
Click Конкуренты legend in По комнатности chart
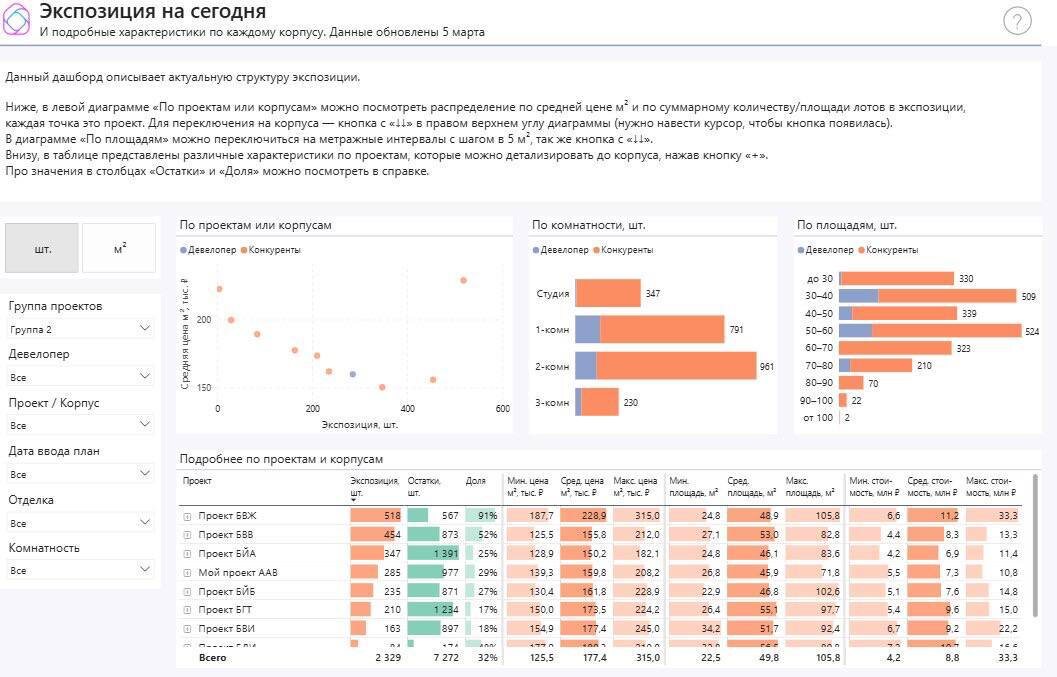[623, 249]
